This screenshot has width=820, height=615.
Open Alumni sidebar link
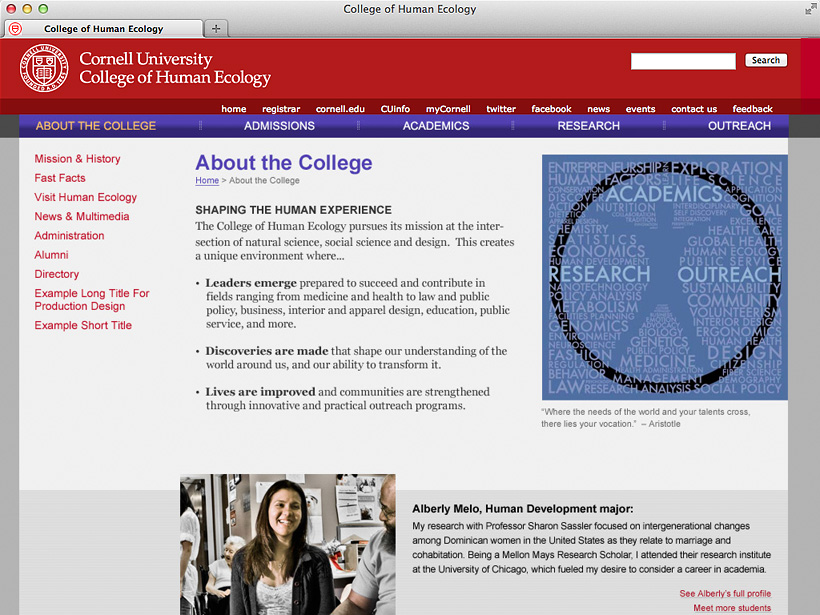coord(51,255)
